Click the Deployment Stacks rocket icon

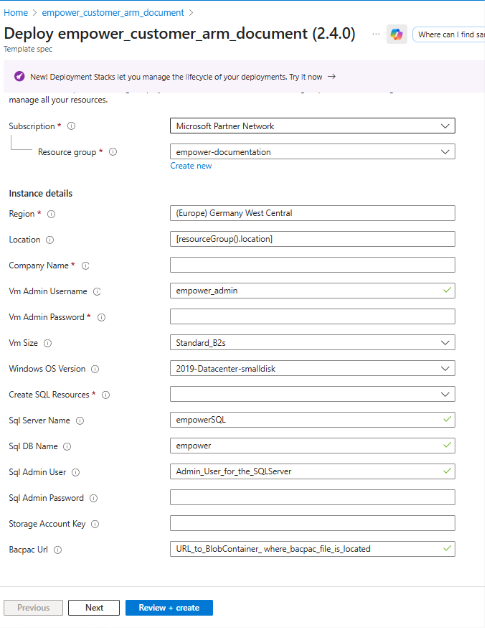point(19,76)
